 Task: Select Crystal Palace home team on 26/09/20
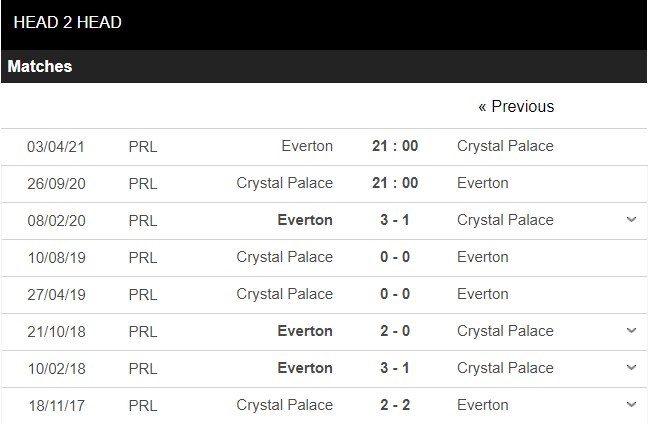click(x=284, y=183)
